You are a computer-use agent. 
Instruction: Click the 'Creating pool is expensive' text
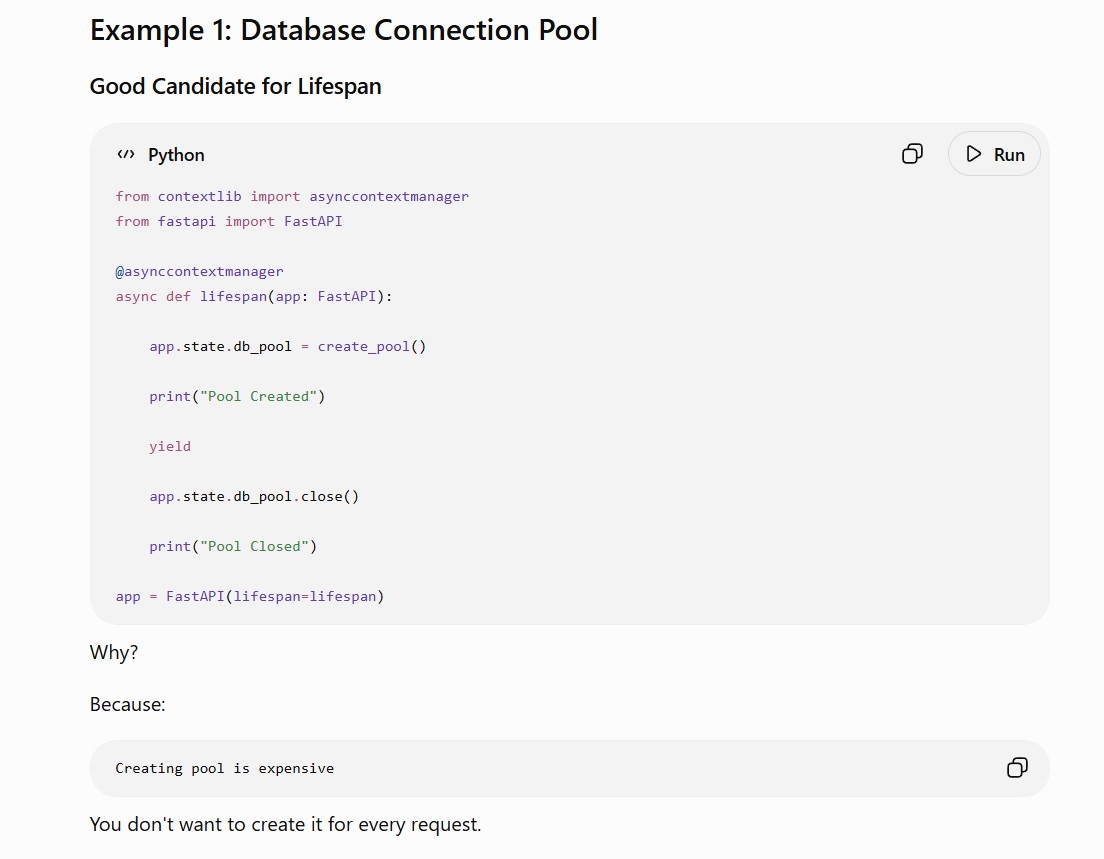[x=225, y=768]
